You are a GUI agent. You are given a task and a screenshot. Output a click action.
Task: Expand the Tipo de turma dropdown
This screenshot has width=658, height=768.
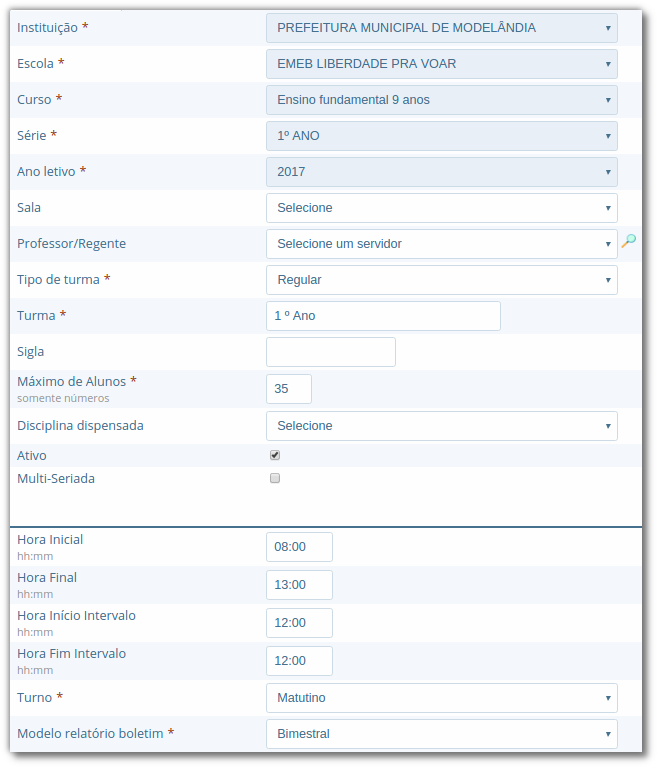click(x=441, y=280)
